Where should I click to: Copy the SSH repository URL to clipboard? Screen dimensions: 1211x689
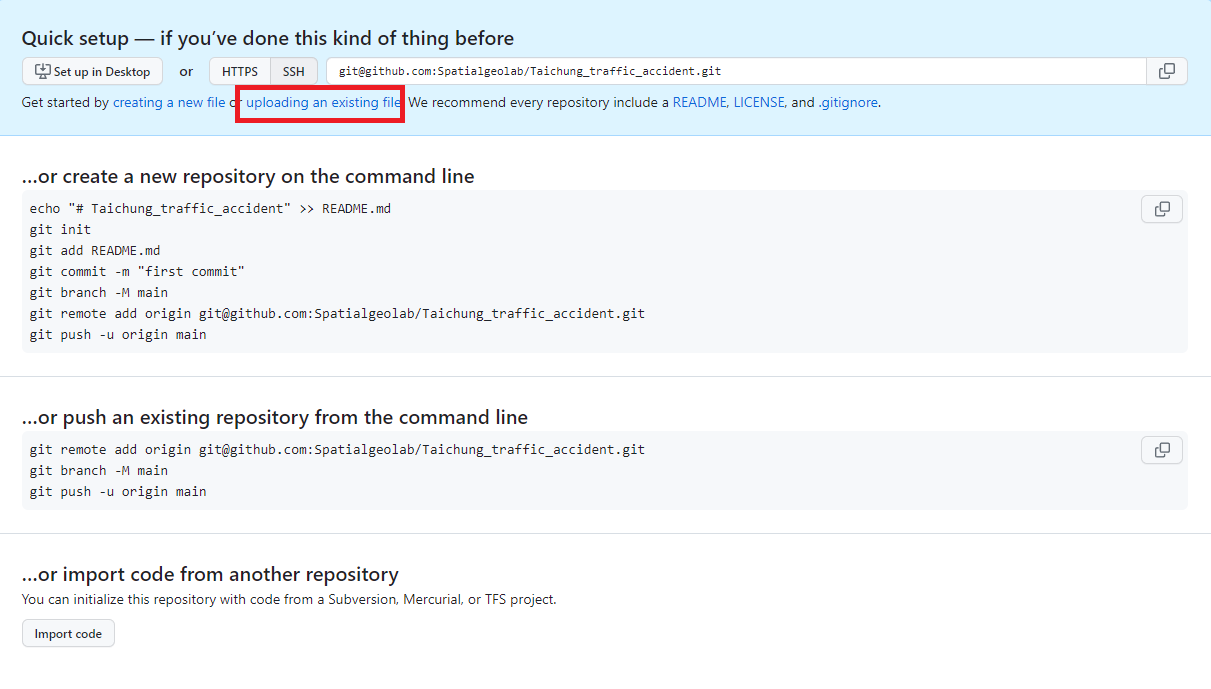pyautogui.click(x=1166, y=71)
